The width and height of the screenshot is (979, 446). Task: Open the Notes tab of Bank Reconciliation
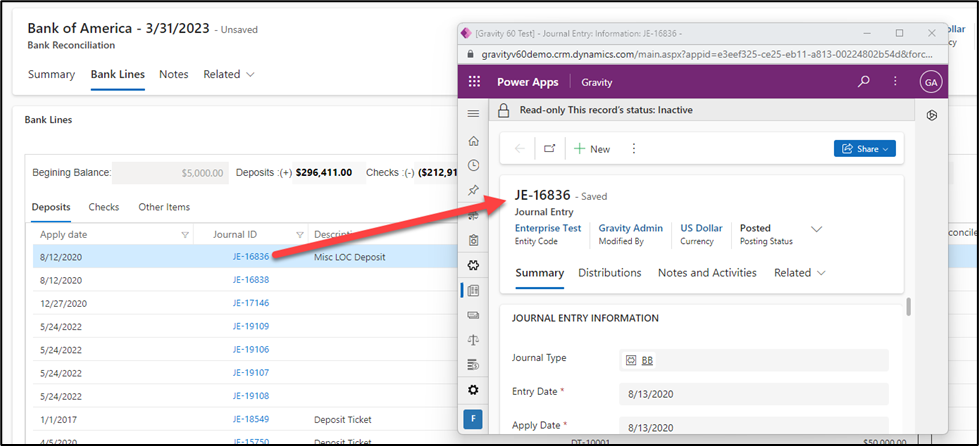pyautogui.click(x=174, y=74)
